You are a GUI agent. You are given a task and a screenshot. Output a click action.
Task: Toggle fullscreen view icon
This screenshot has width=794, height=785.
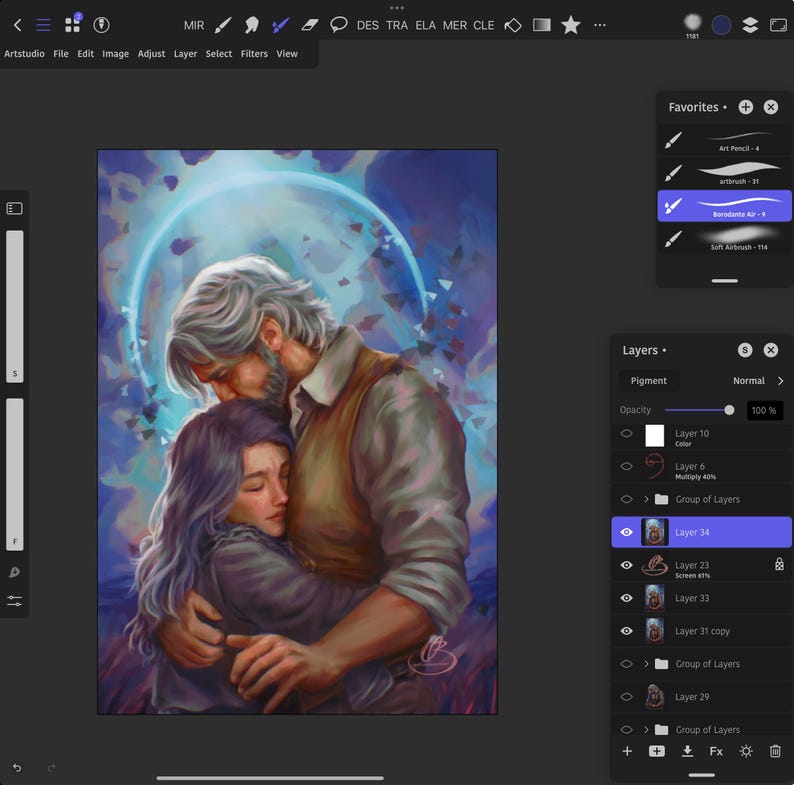(x=778, y=25)
